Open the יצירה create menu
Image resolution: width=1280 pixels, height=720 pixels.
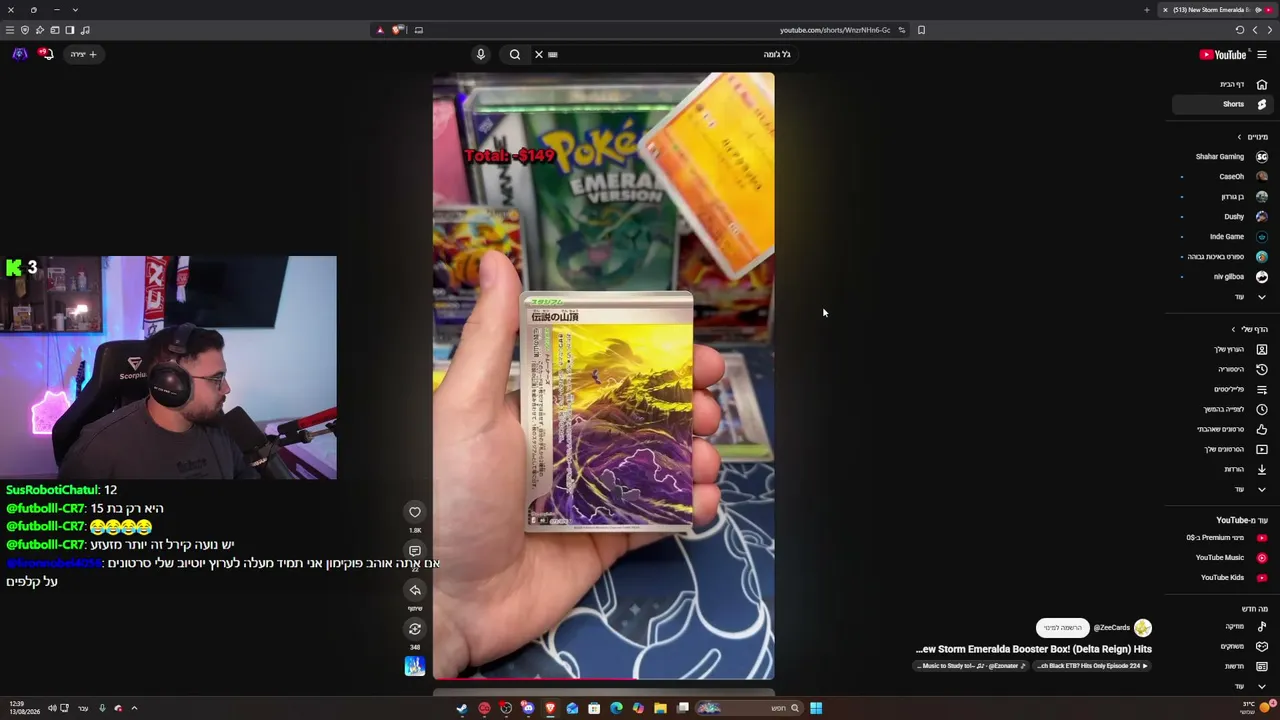(x=84, y=54)
